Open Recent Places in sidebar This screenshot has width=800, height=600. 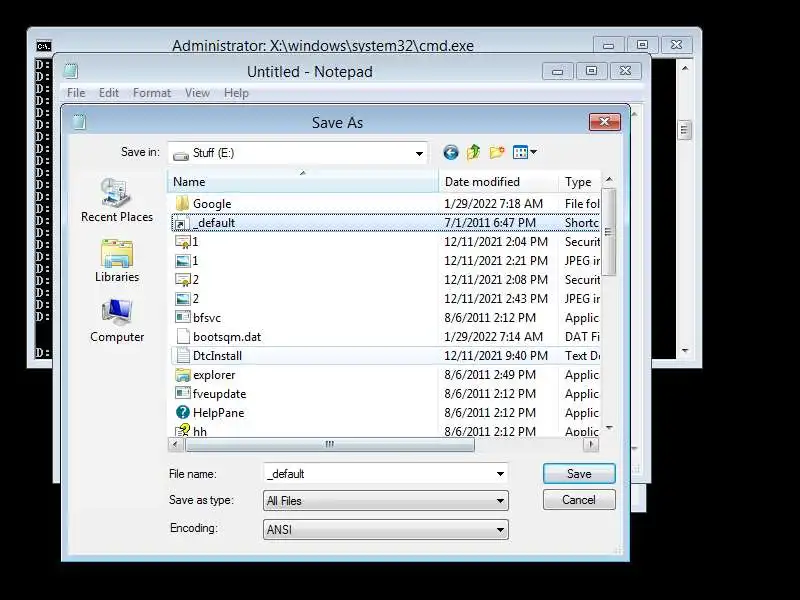[117, 201]
